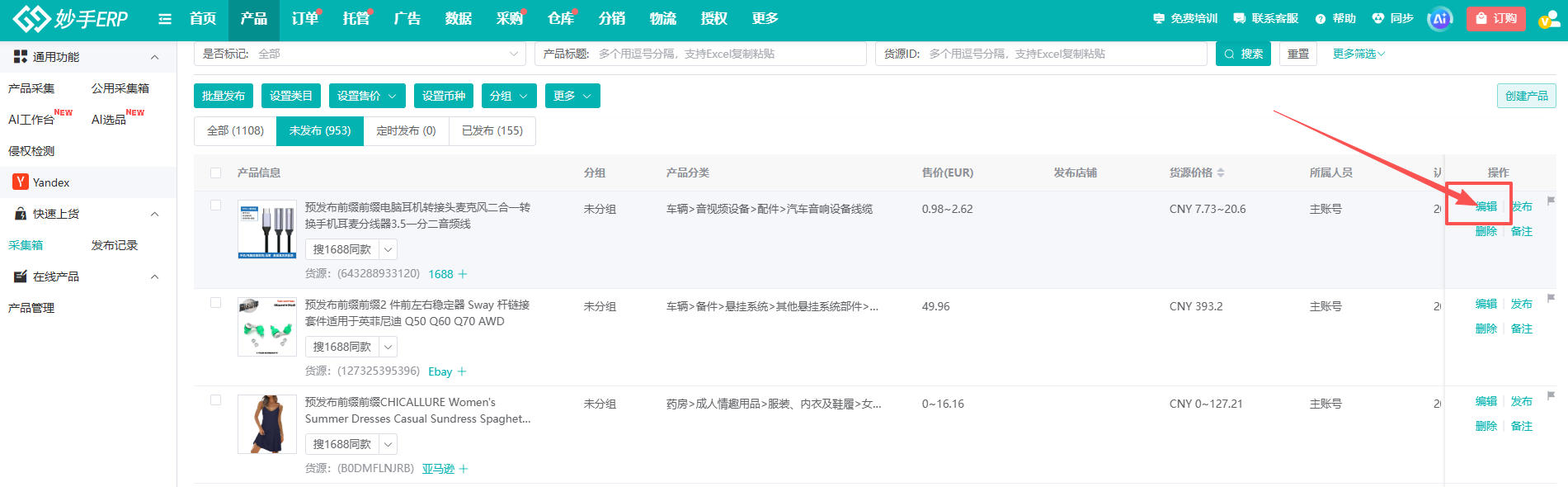Viewport: 1568px width, 487px height.
Task: Switch to 已发布 (155) tab
Action: pyautogui.click(x=492, y=130)
